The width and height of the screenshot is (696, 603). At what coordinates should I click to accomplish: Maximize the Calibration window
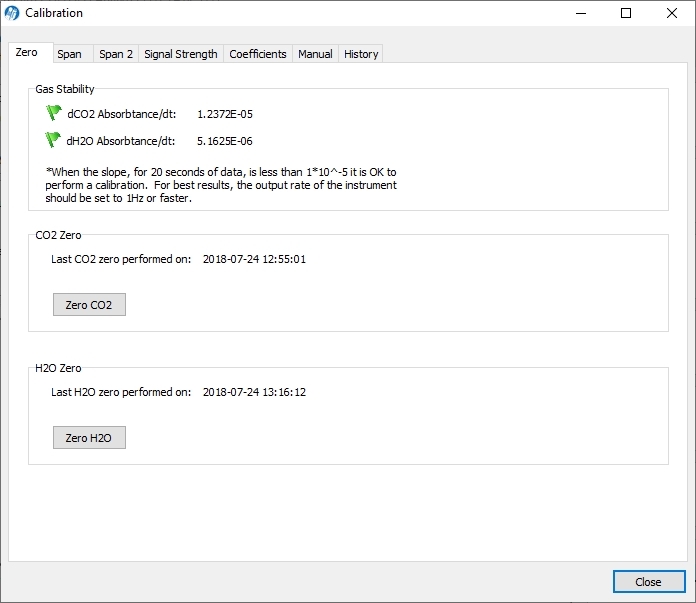click(x=626, y=13)
